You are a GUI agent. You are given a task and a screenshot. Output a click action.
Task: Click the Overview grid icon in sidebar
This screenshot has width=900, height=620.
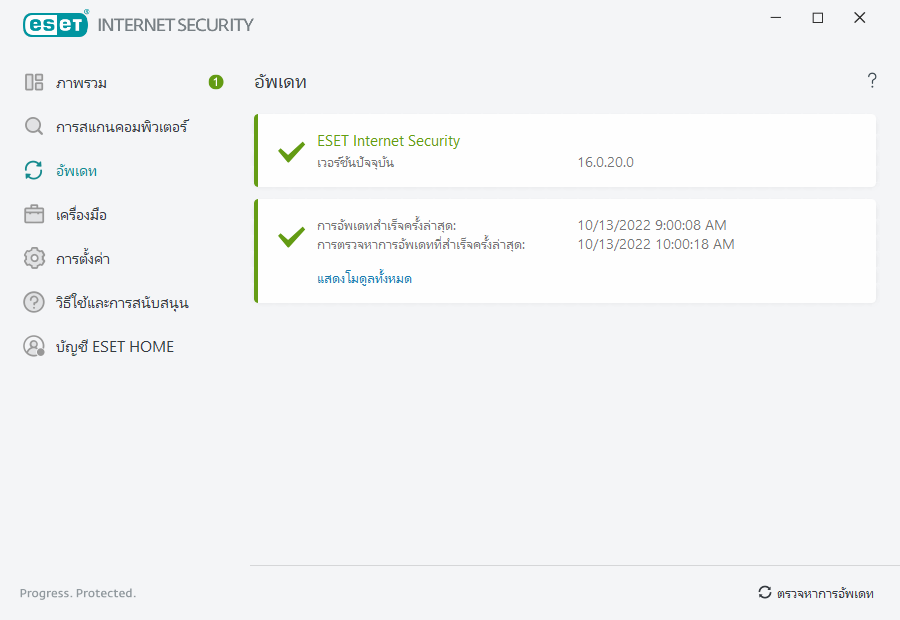point(34,83)
